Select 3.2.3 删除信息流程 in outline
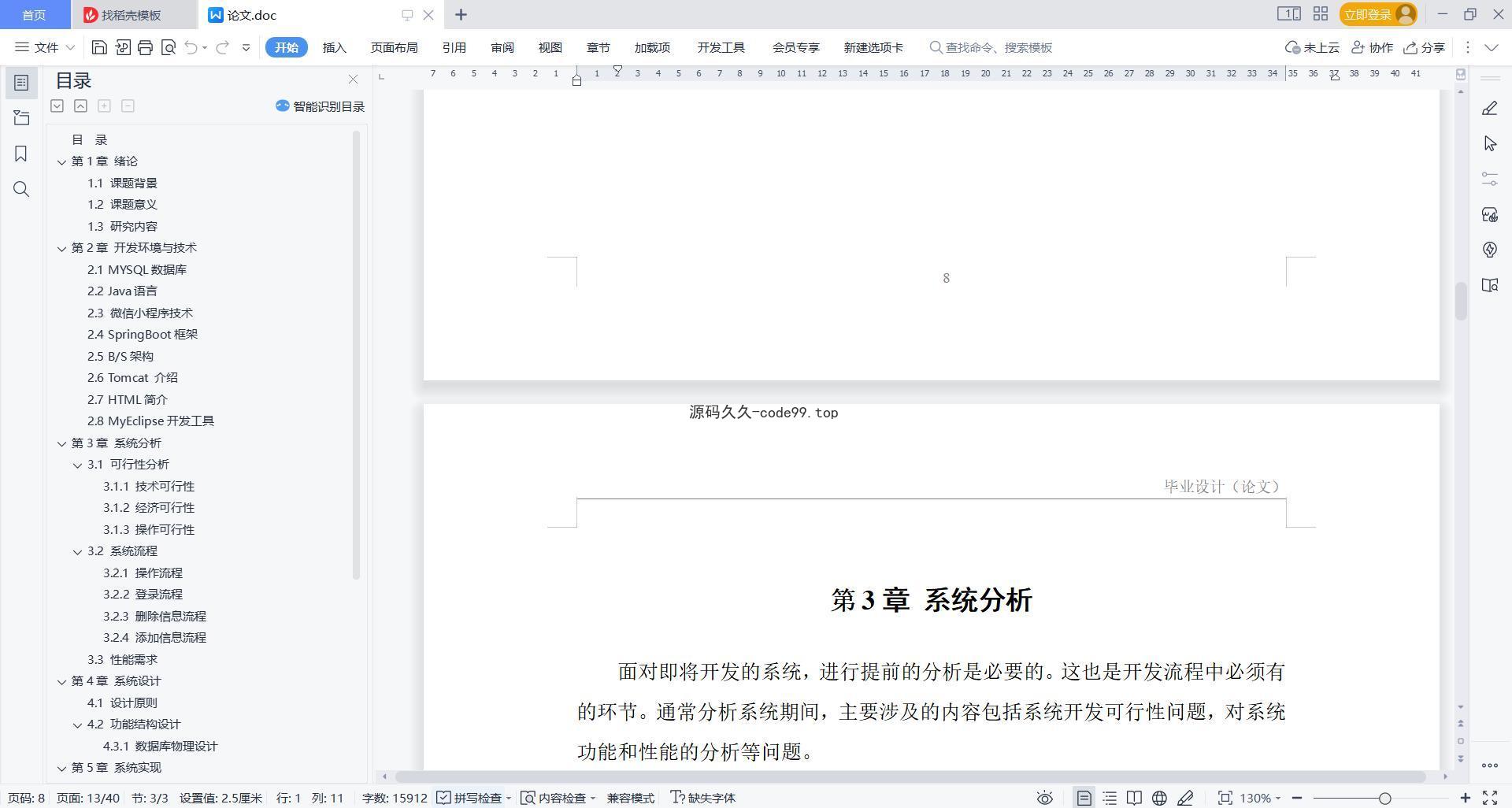This screenshot has width=1512, height=808. pos(155,617)
